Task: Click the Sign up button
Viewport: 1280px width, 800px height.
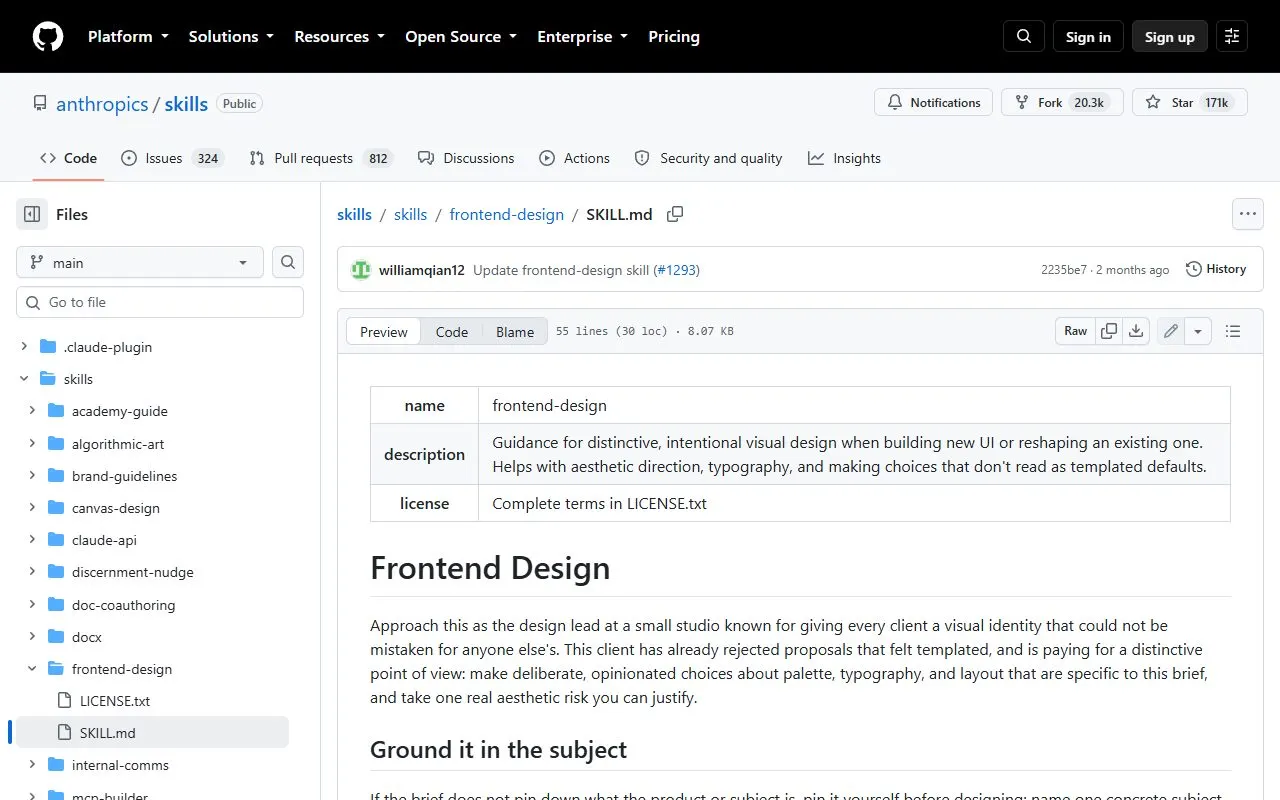Action: 1170,36
